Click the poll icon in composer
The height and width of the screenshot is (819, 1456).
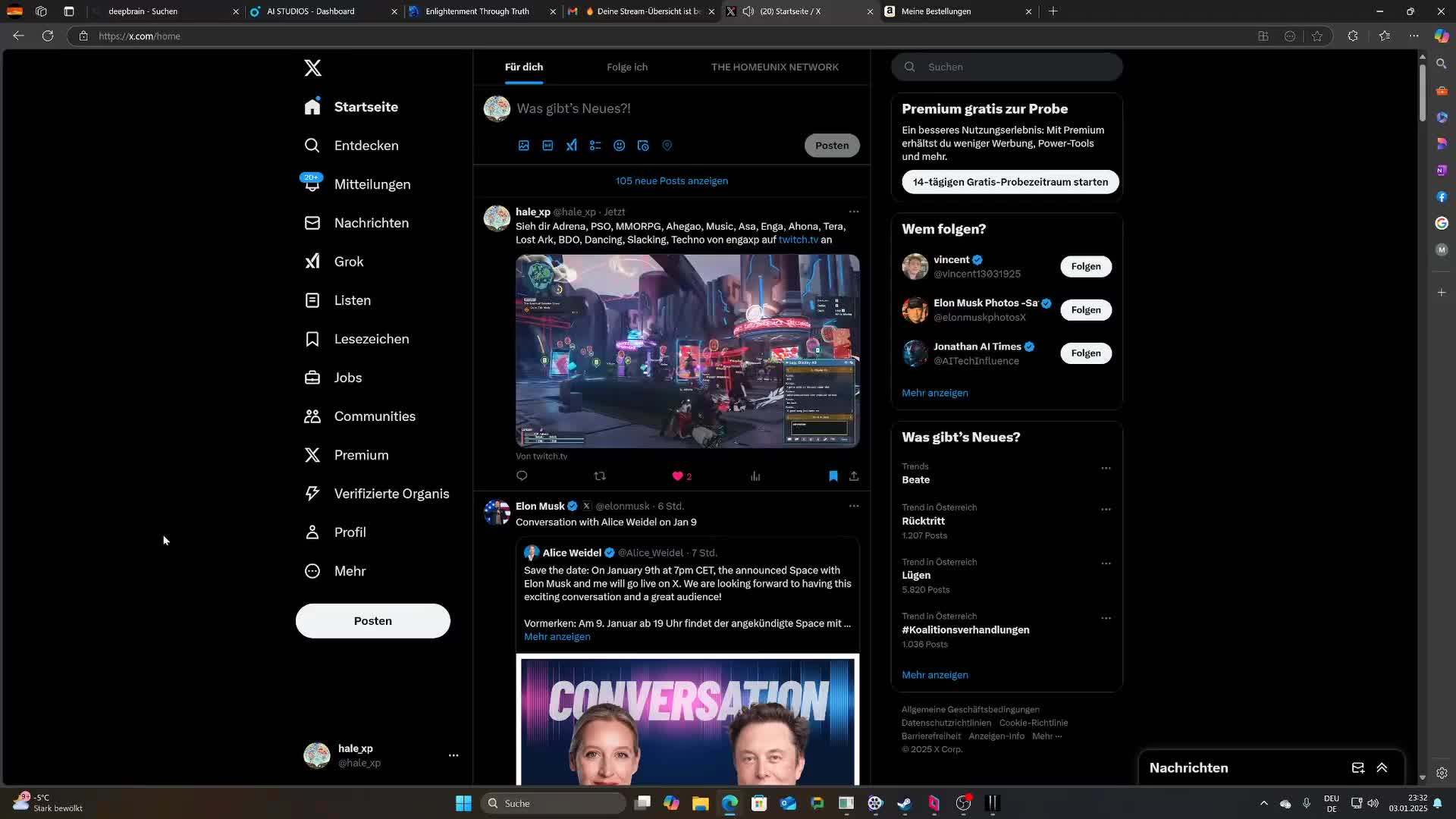click(x=595, y=146)
